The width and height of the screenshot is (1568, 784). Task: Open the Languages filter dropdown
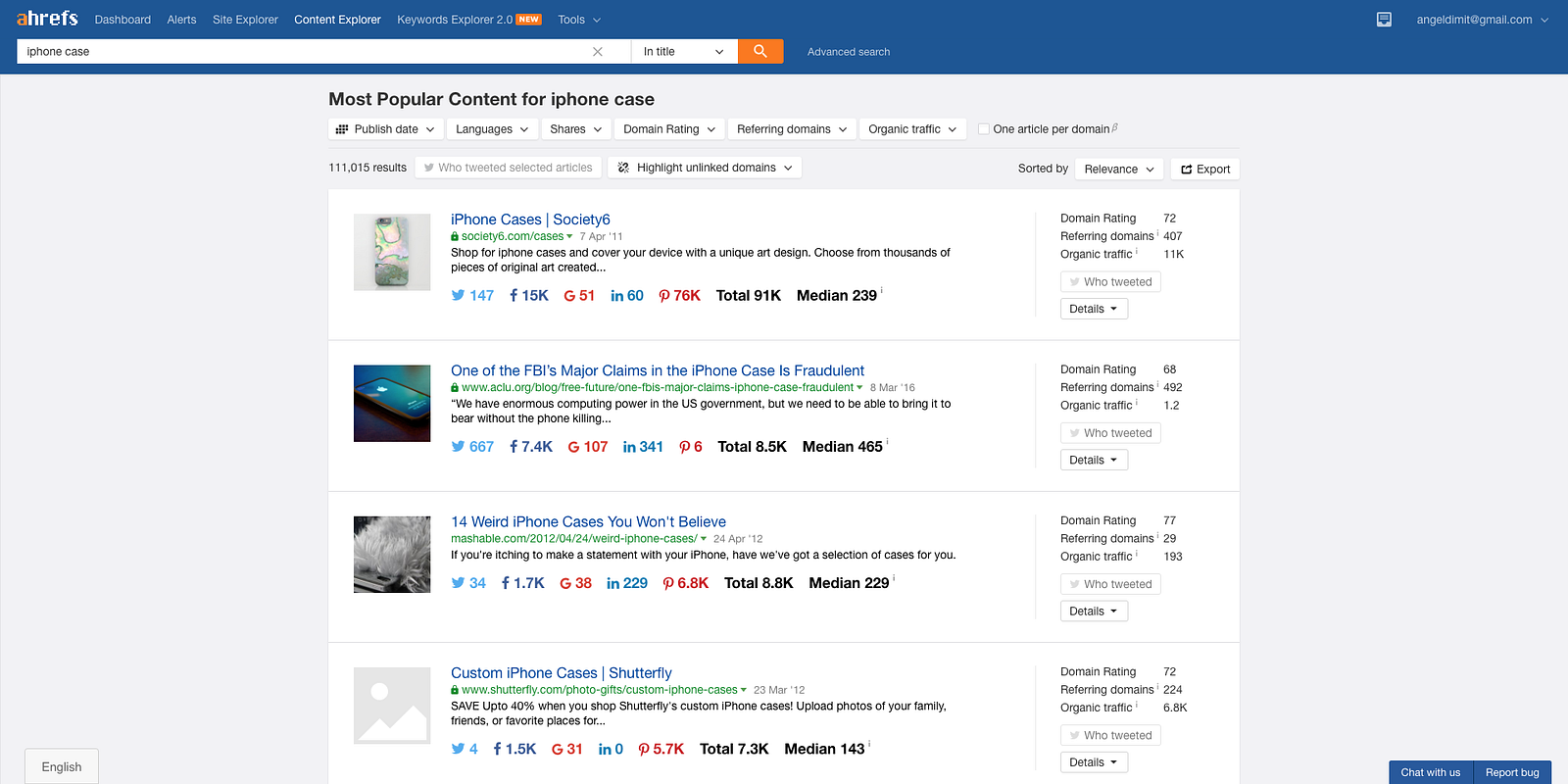pyautogui.click(x=493, y=129)
